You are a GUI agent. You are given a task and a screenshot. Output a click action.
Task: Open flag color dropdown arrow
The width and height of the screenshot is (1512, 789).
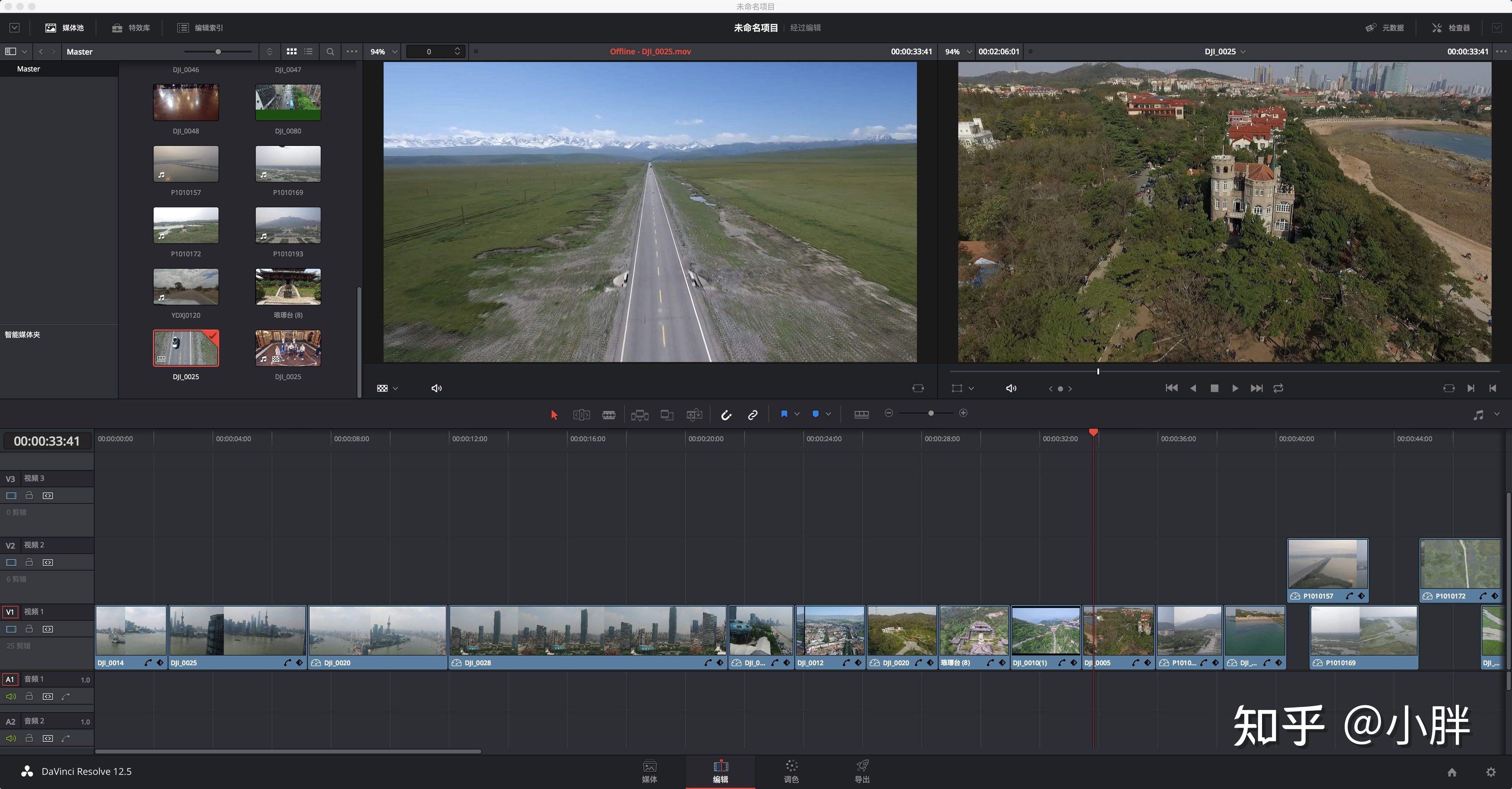797,414
